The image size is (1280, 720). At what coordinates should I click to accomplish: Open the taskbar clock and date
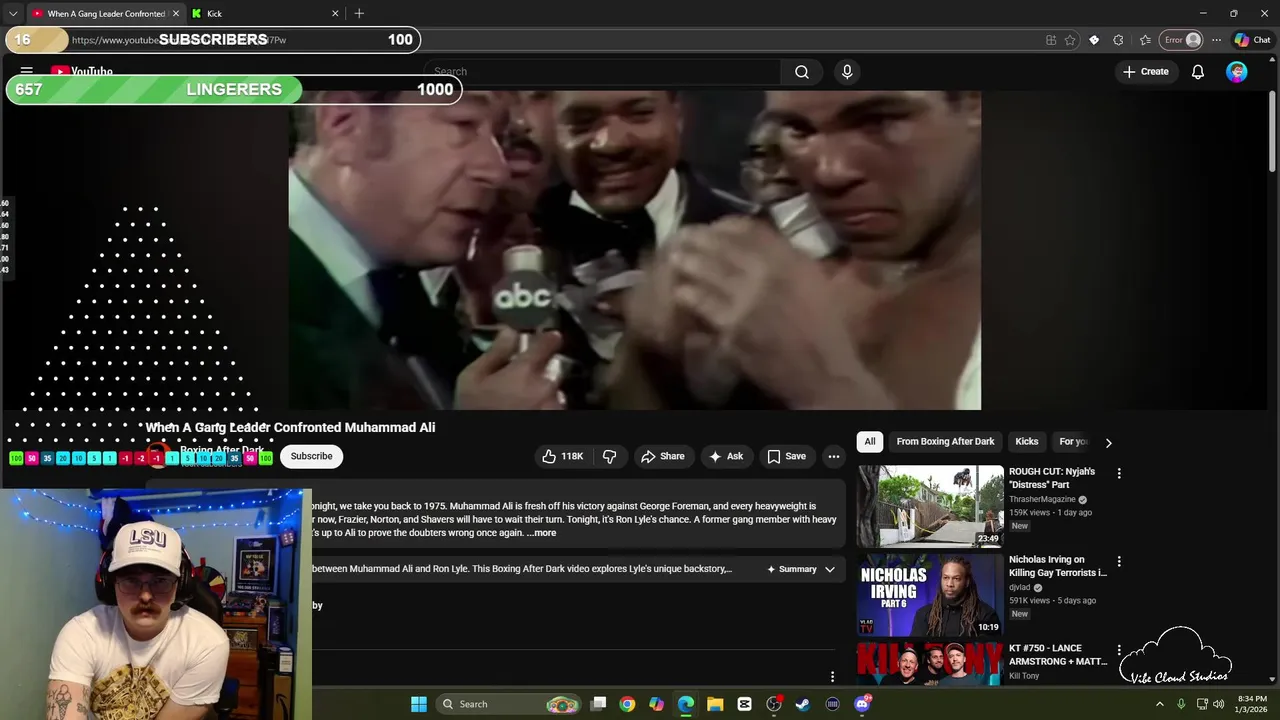click(1252, 704)
